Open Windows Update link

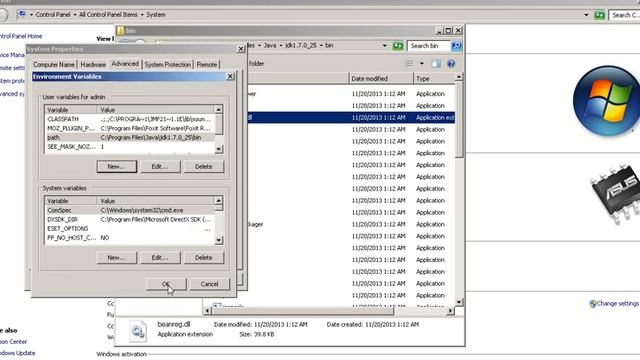coord(18,353)
